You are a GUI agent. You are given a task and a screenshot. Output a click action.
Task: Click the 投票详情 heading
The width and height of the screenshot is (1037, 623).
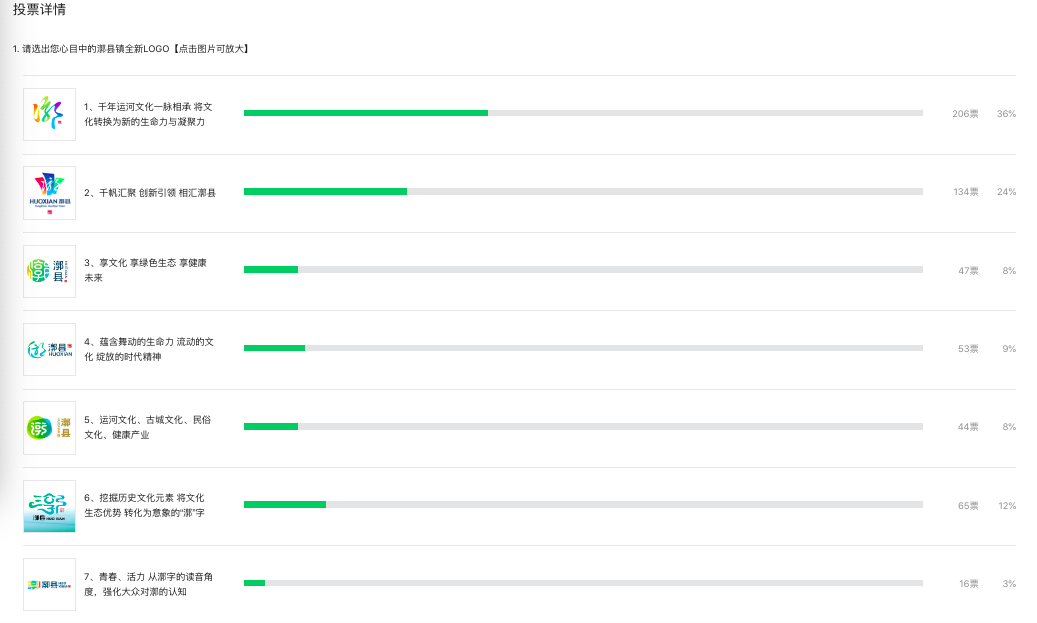(39, 9)
